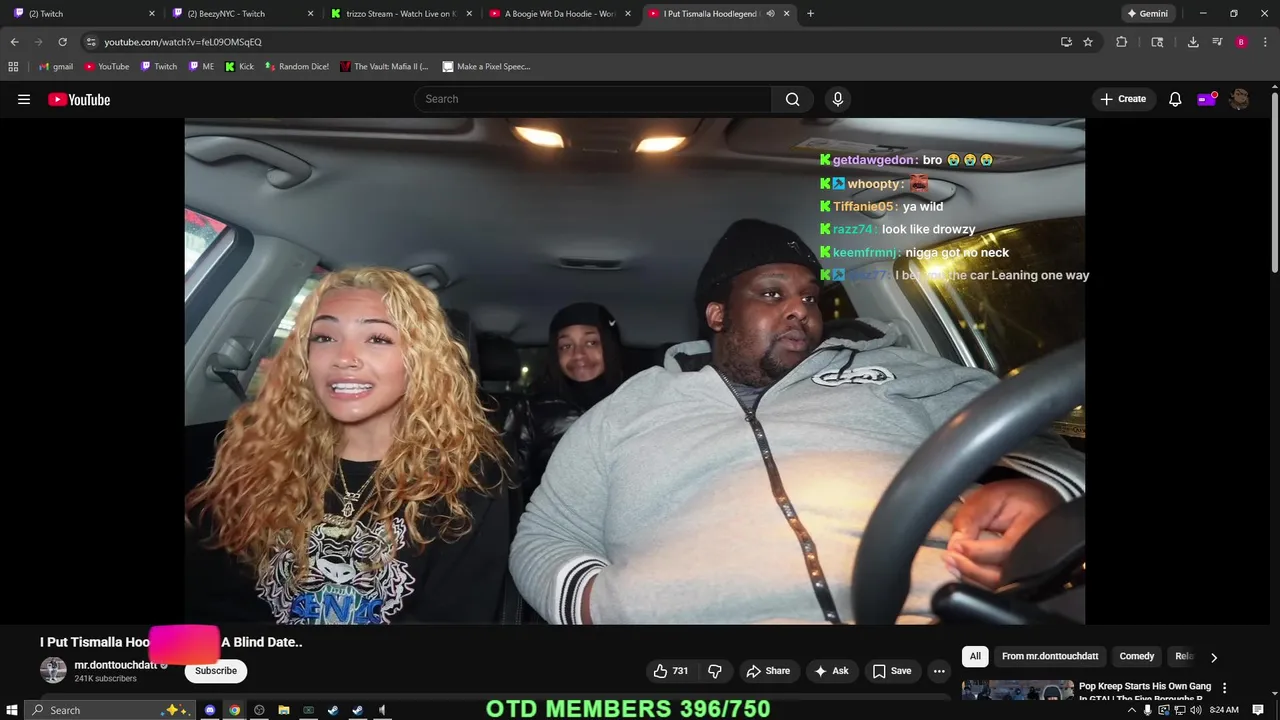Image resolution: width=1280 pixels, height=720 pixels.
Task: Click the Create button
Action: pos(1123,99)
